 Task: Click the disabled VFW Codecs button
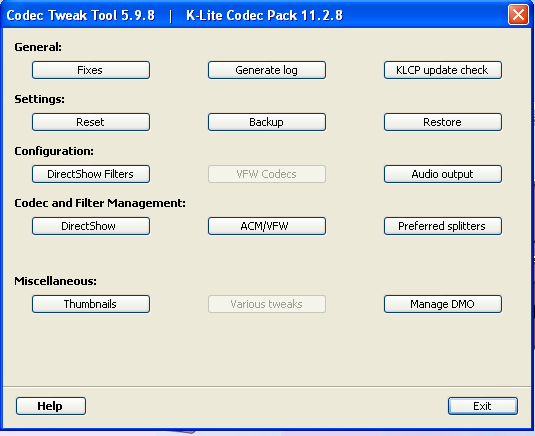267,174
